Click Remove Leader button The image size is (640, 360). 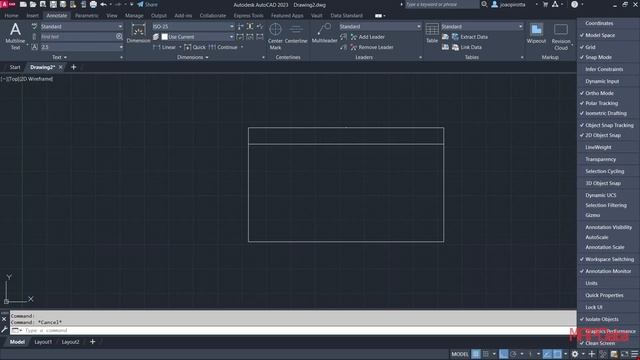pyautogui.click(x=372, y=47)
